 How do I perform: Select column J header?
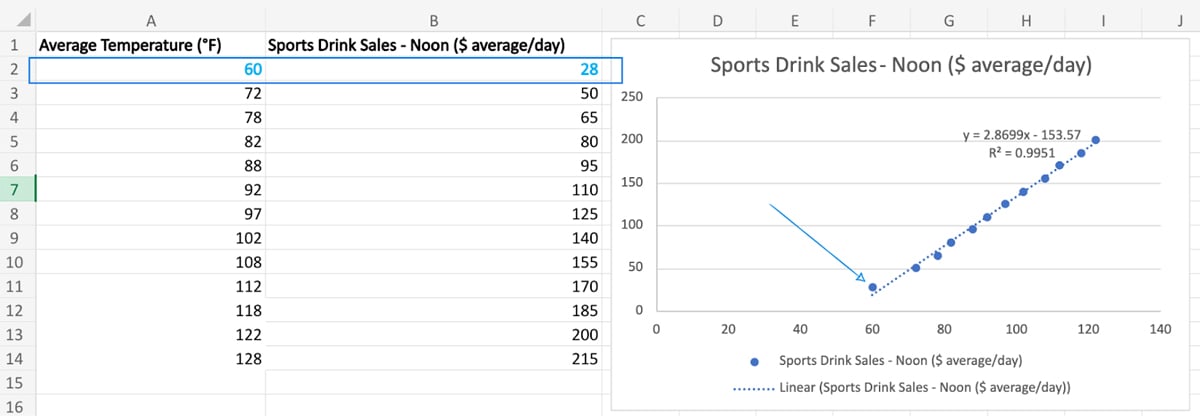coord(1179,19)
